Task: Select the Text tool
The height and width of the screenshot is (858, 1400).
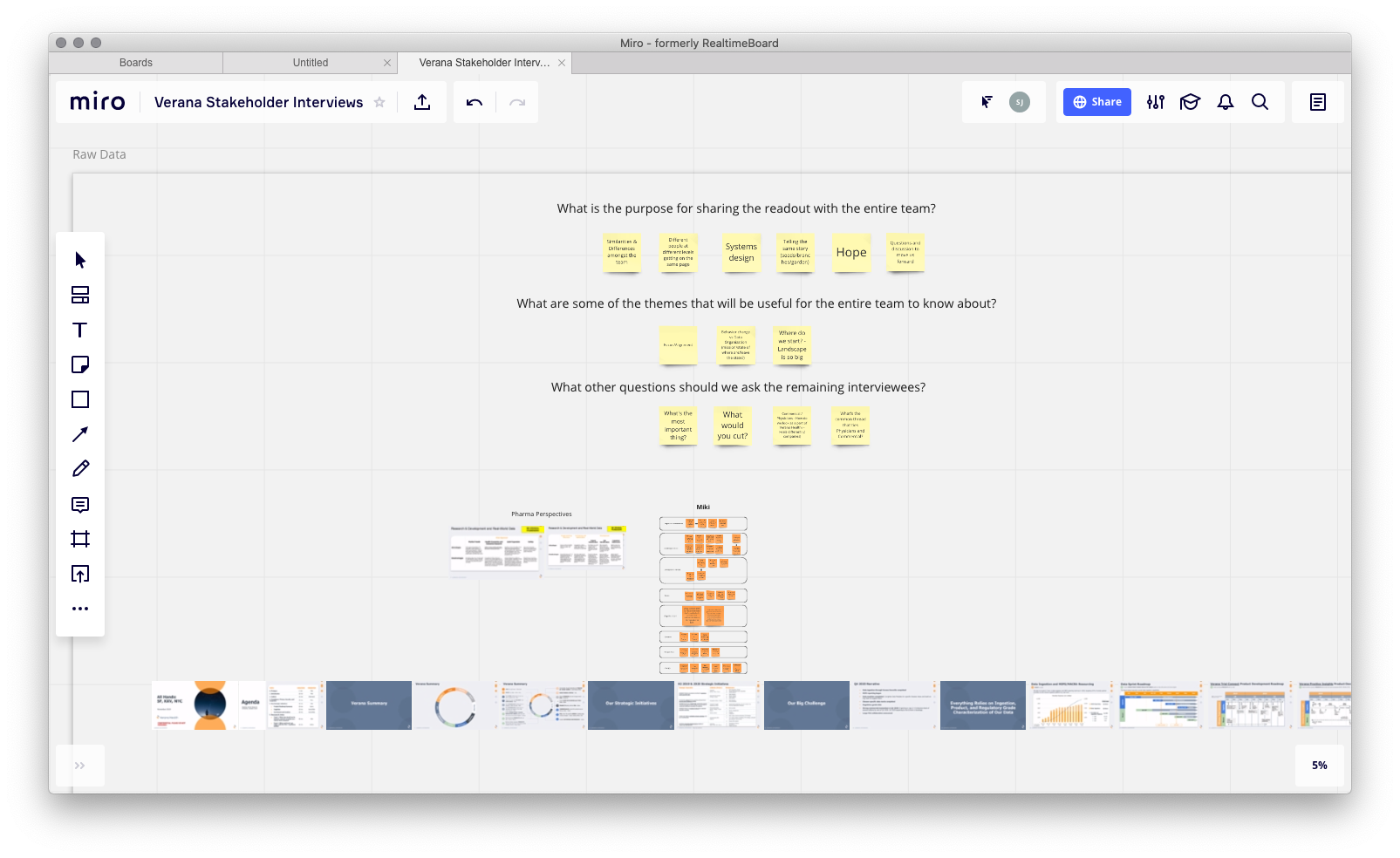Action: (80, 330)
